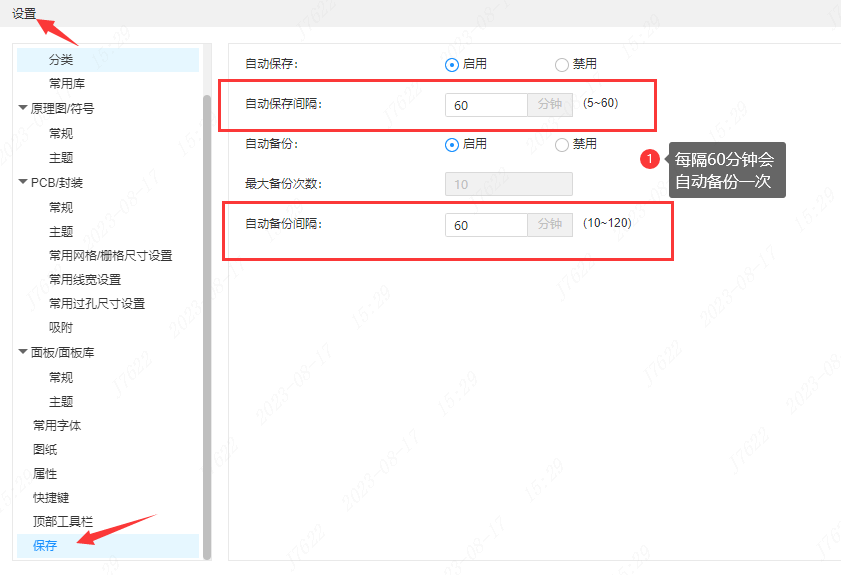Open 属性 settings
841x575 pixels.
click(x=45, y=474)
